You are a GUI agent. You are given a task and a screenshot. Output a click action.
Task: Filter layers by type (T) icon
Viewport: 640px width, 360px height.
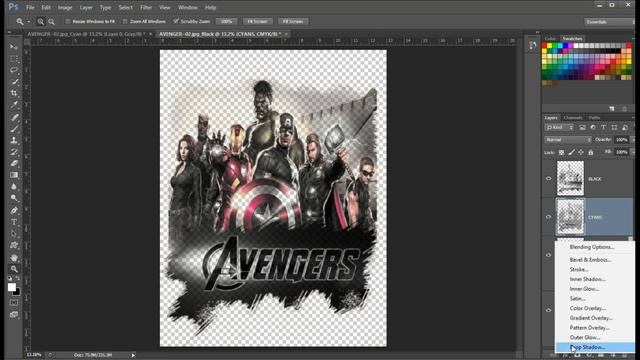point(603,128)
